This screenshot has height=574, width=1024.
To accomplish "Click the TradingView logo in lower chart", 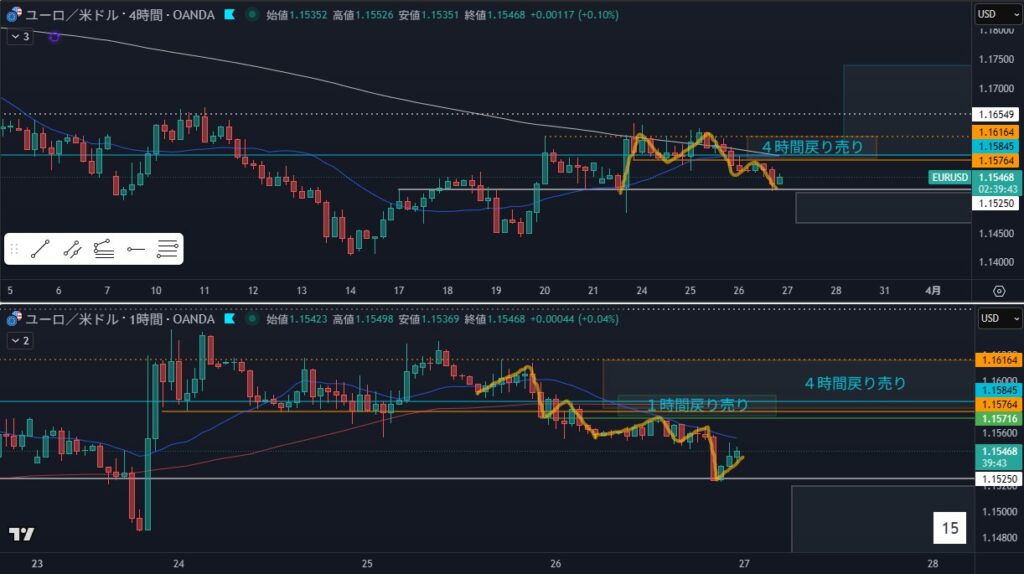I will coord(21,534).
